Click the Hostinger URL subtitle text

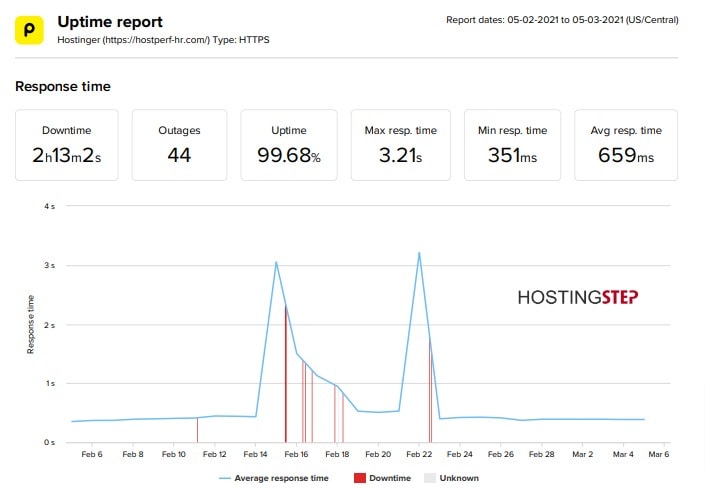click(x=163, y=40)
